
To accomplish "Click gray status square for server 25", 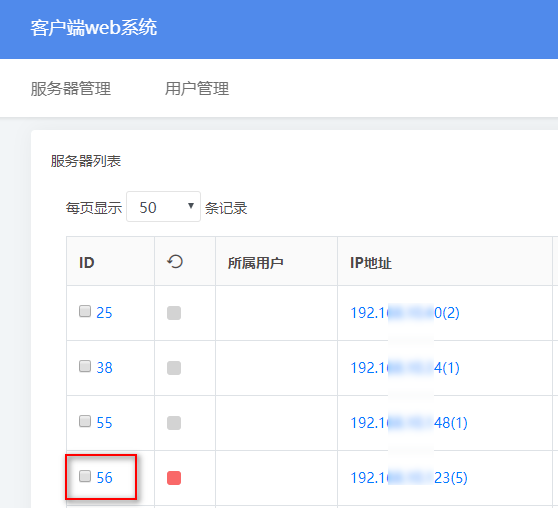I will [174, 313].
